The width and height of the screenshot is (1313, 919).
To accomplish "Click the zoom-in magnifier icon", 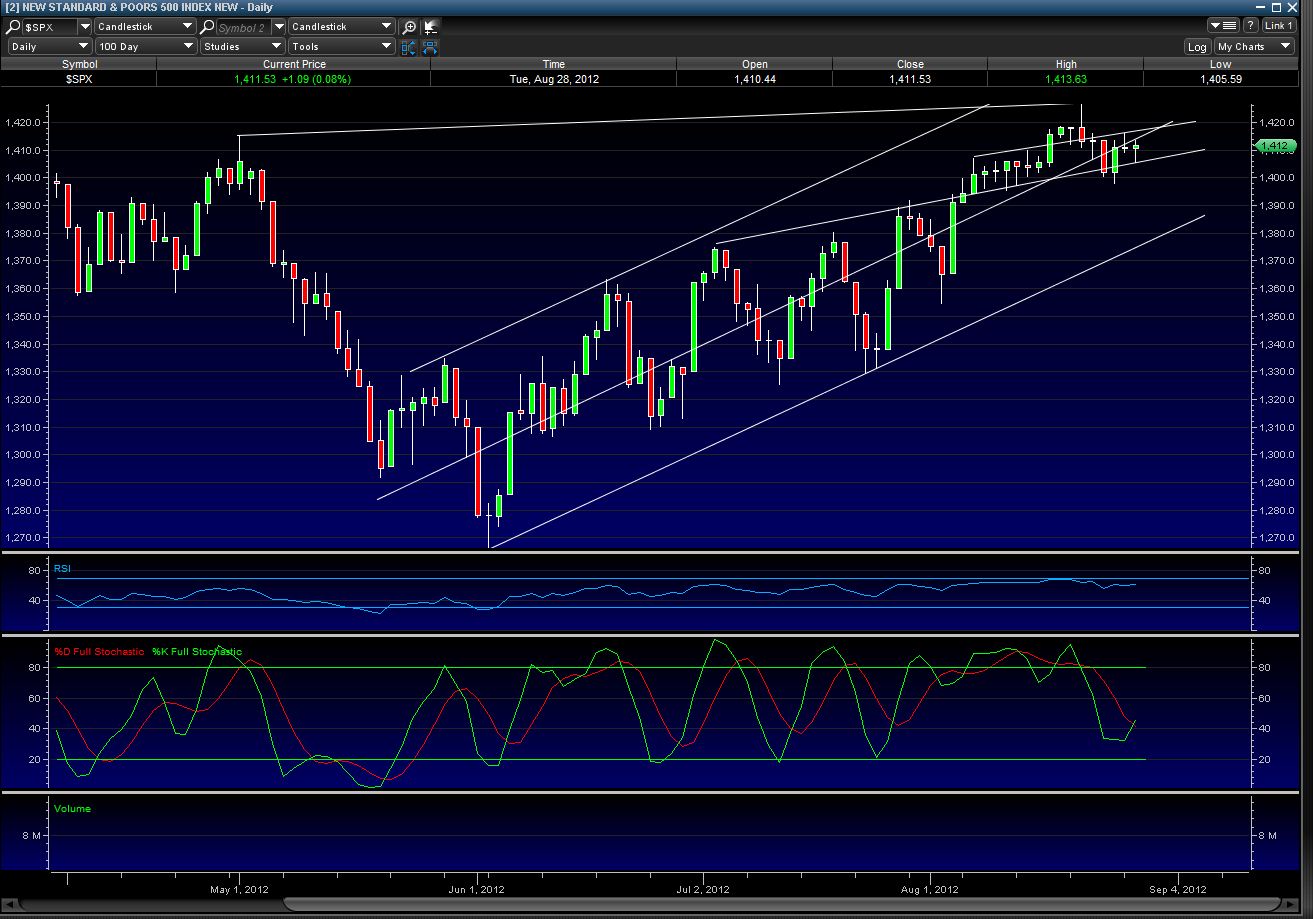I will click(408, 27).
